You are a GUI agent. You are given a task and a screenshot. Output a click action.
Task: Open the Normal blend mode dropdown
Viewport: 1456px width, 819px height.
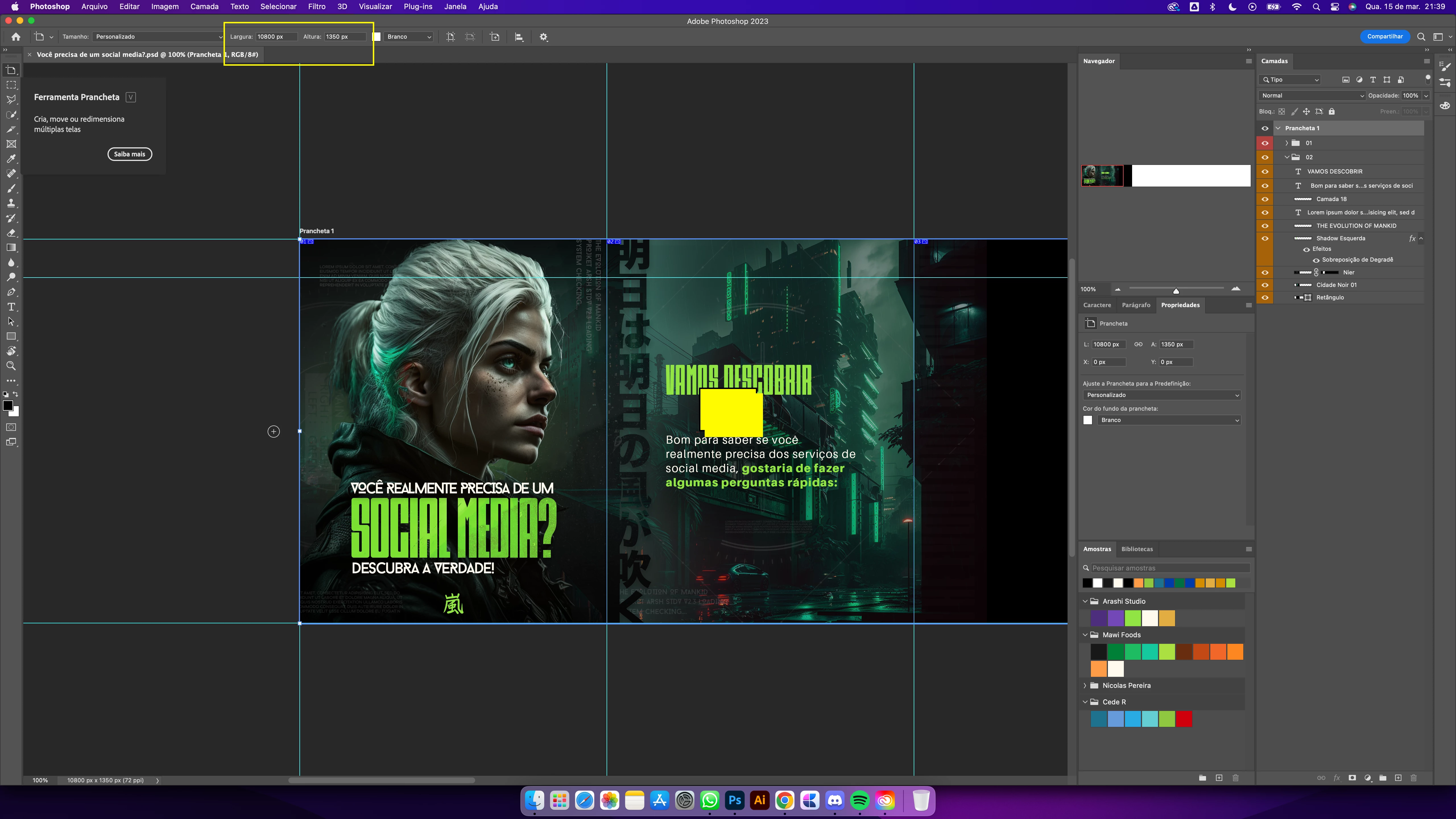click(1312, 96)
